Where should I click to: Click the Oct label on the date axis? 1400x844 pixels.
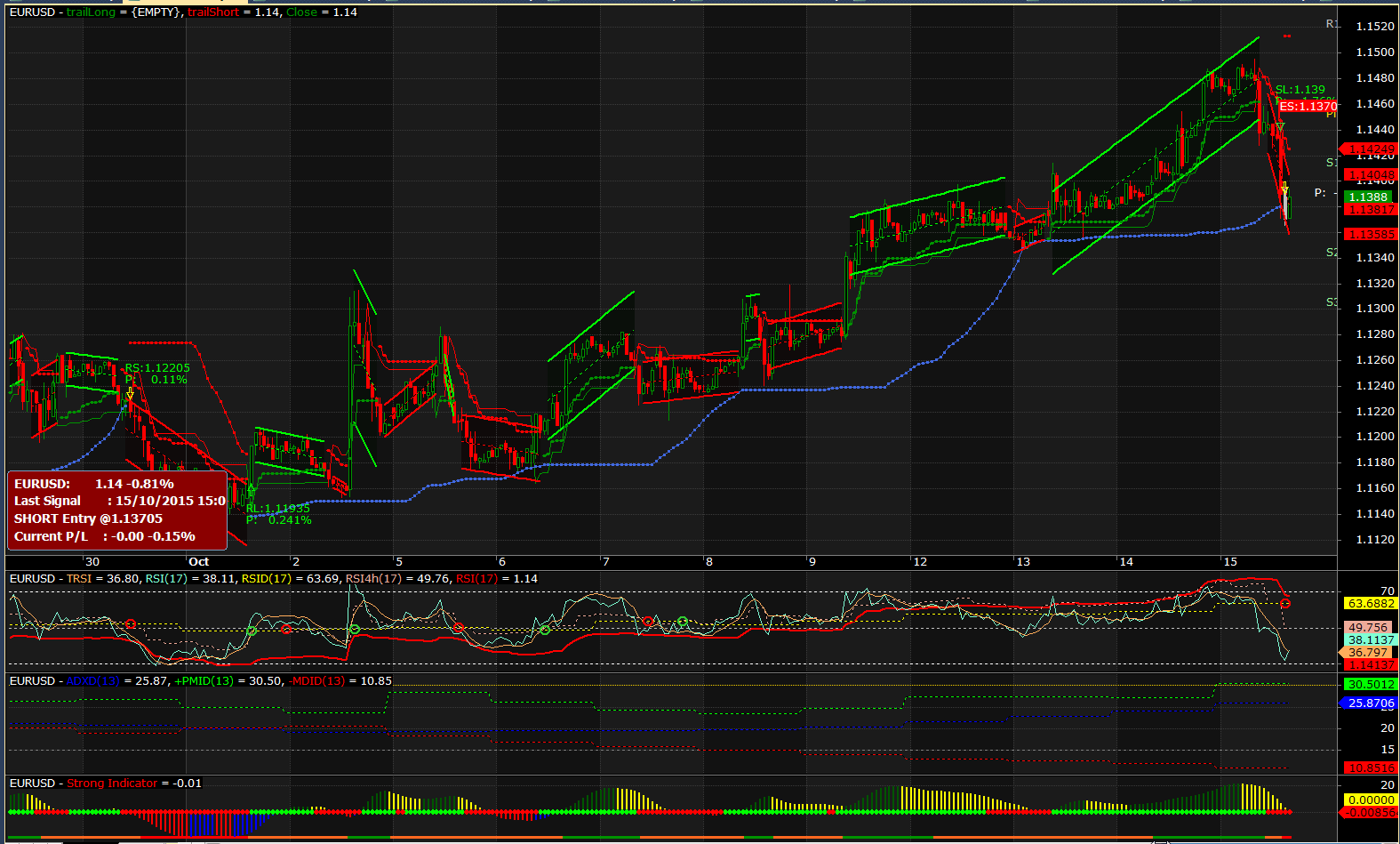[x=199, y=562]
